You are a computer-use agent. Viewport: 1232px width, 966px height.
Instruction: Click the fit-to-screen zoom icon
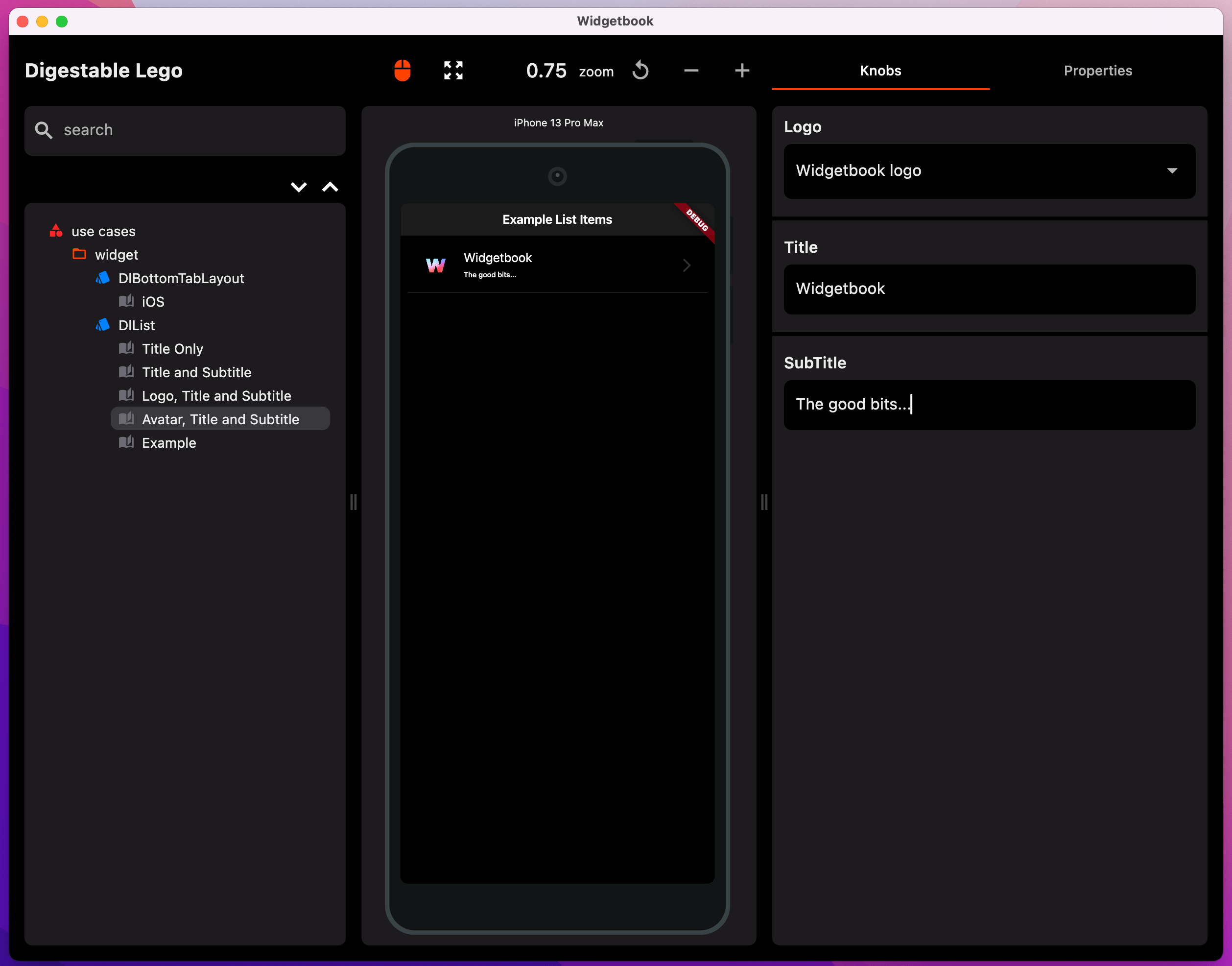pos(453,71)
